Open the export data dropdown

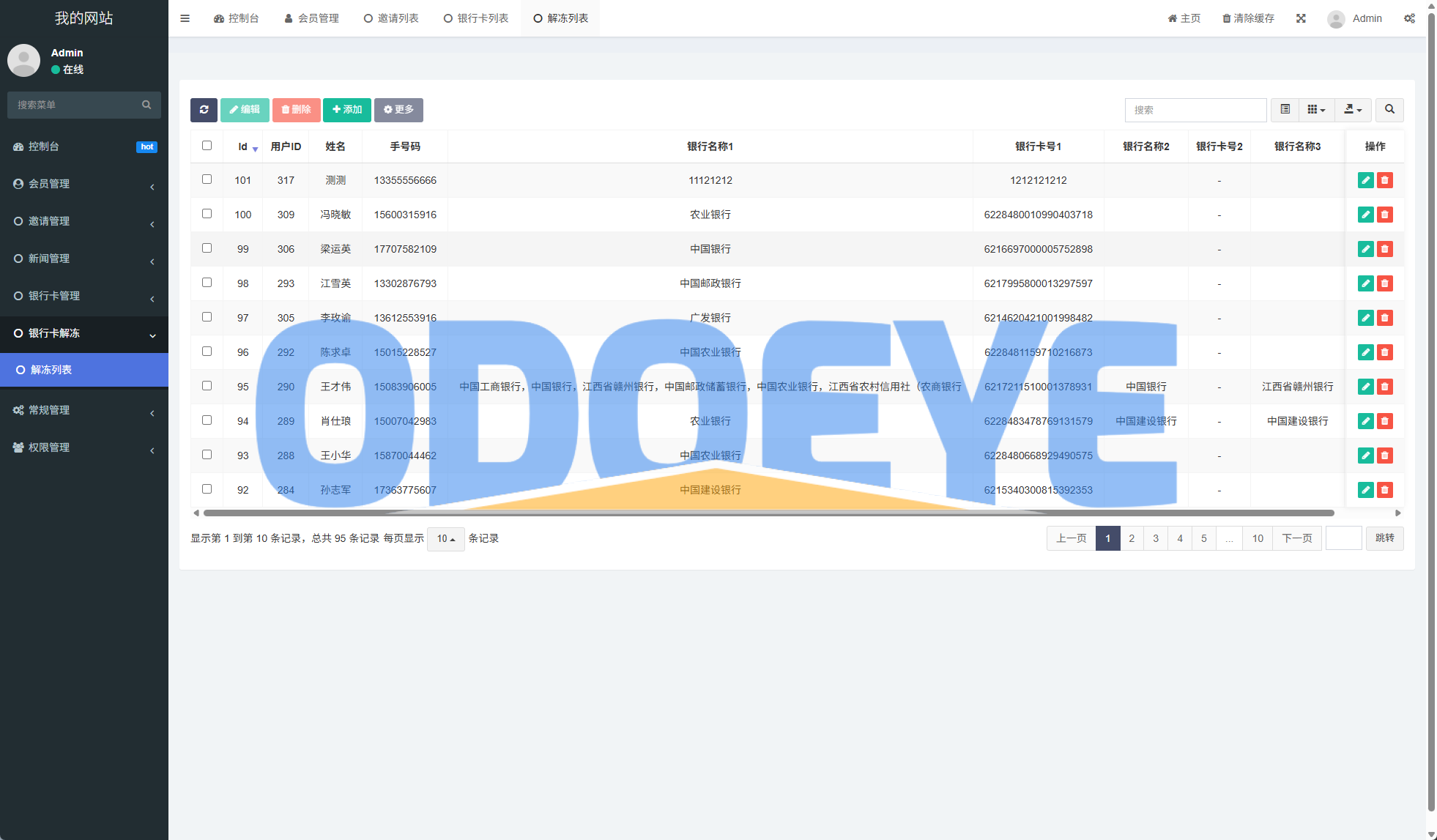pyautogui.click(x=1353, y=110)
